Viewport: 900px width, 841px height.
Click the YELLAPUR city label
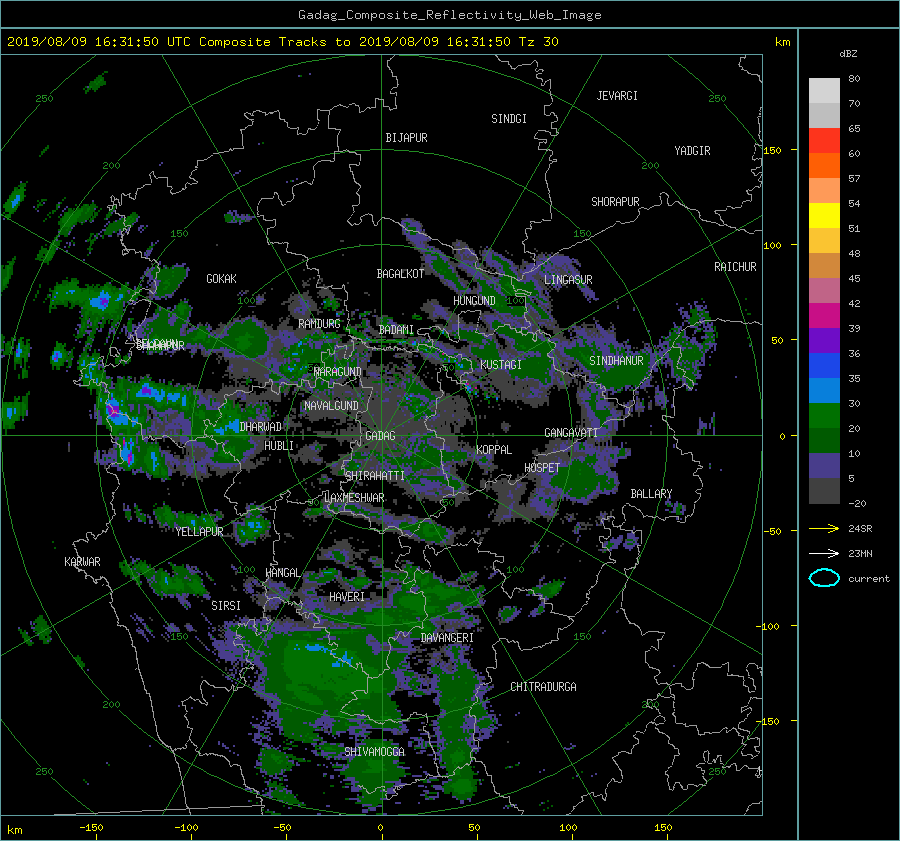pyautogui.click(x=199, y=532)
